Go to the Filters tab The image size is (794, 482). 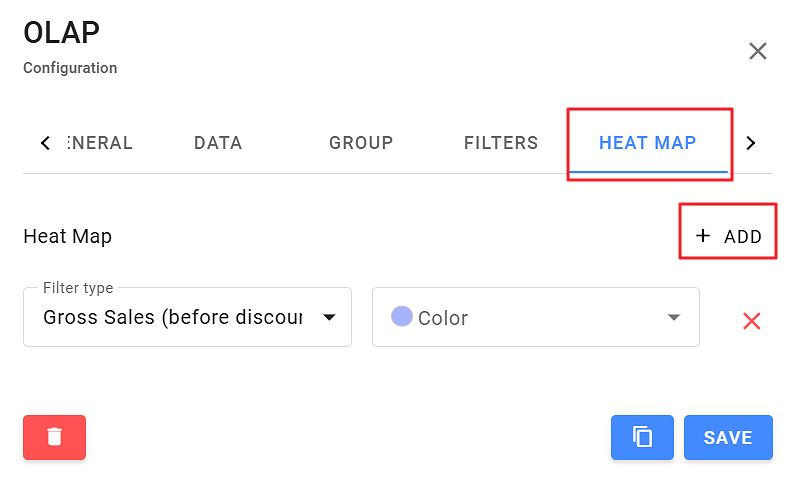click(x=501, y=143)
